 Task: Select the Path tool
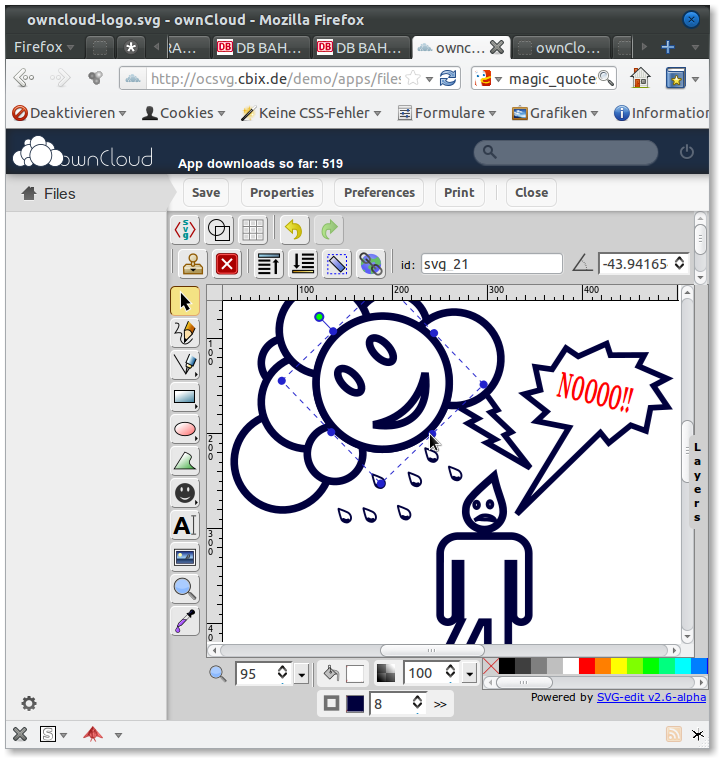tap(185, 461)
